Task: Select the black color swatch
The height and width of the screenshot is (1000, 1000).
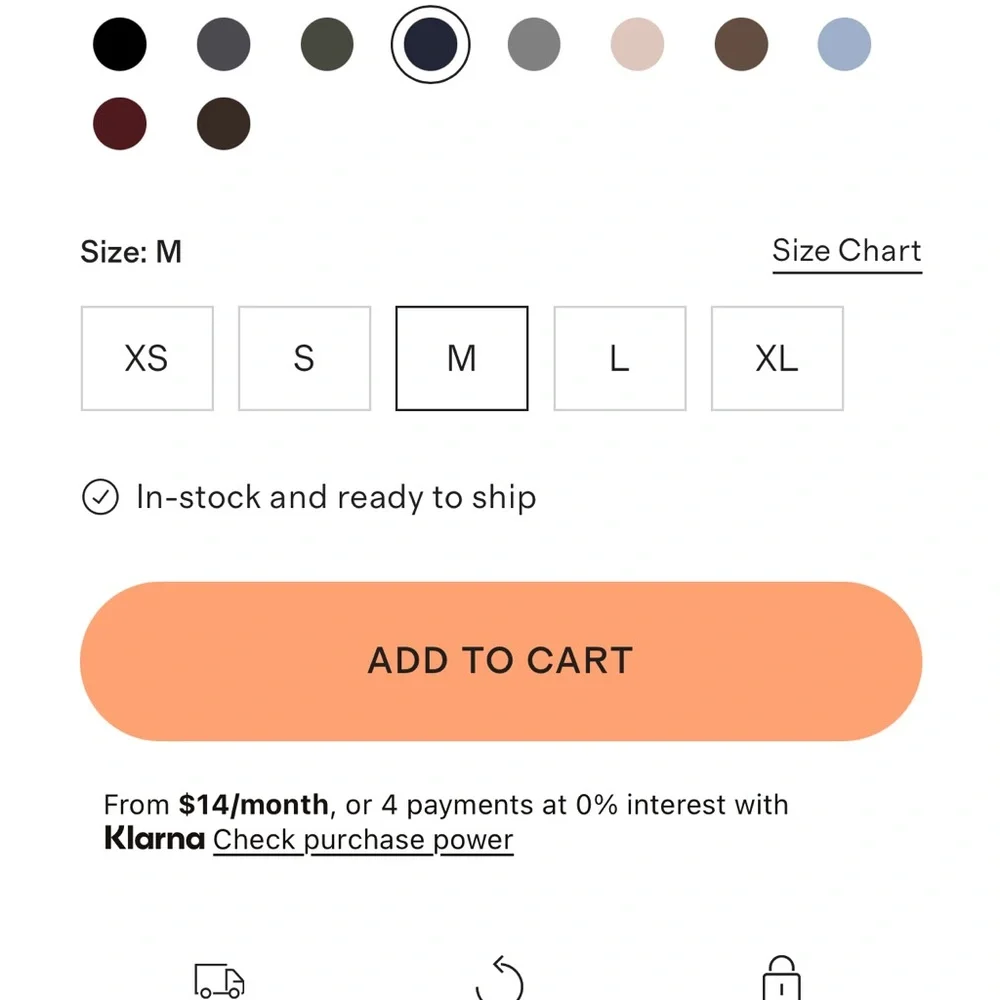Action: click(120, 45)
